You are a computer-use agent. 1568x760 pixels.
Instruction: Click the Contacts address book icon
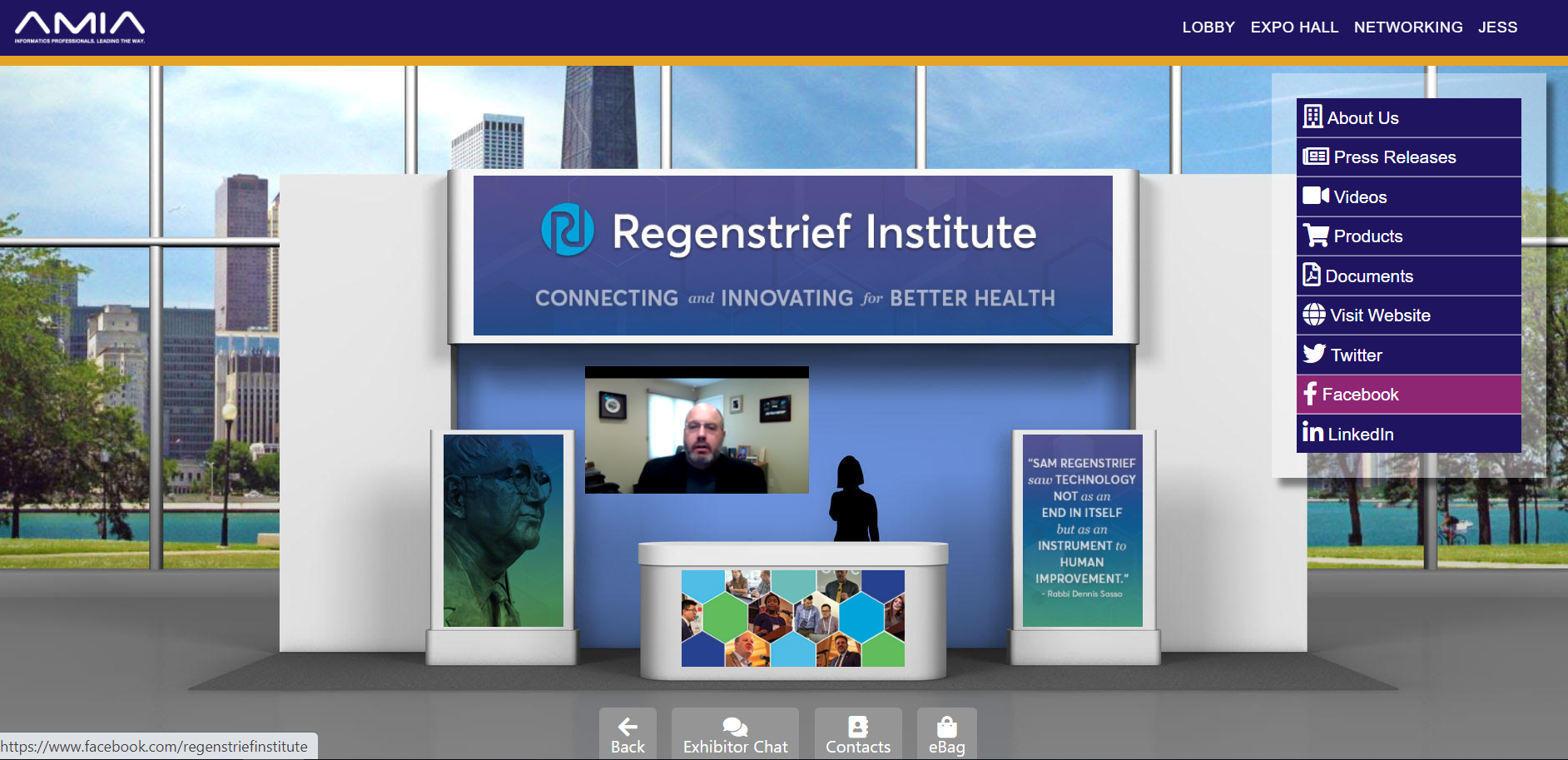click(x=858, y=727)
